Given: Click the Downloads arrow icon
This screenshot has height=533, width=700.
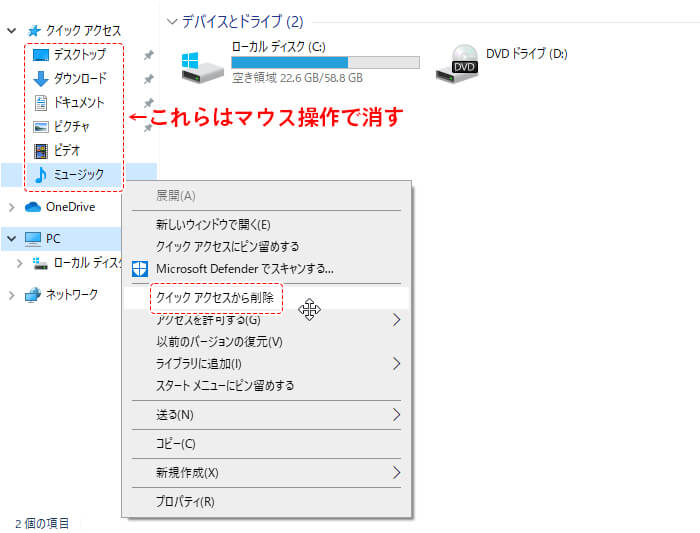Looking at the screenshot, I should [41, 79].
